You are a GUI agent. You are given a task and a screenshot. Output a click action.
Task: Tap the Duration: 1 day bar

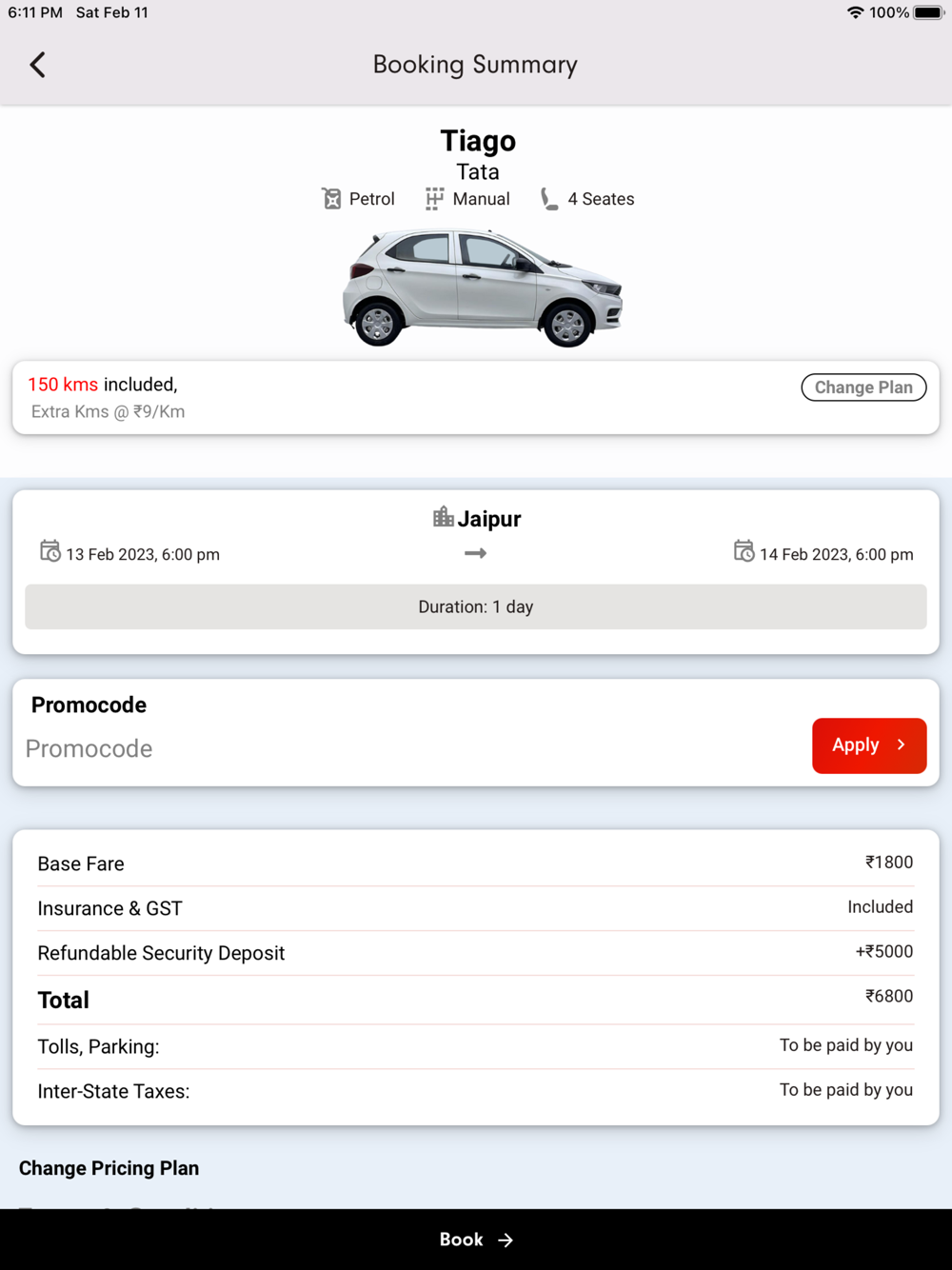point(476,606)
